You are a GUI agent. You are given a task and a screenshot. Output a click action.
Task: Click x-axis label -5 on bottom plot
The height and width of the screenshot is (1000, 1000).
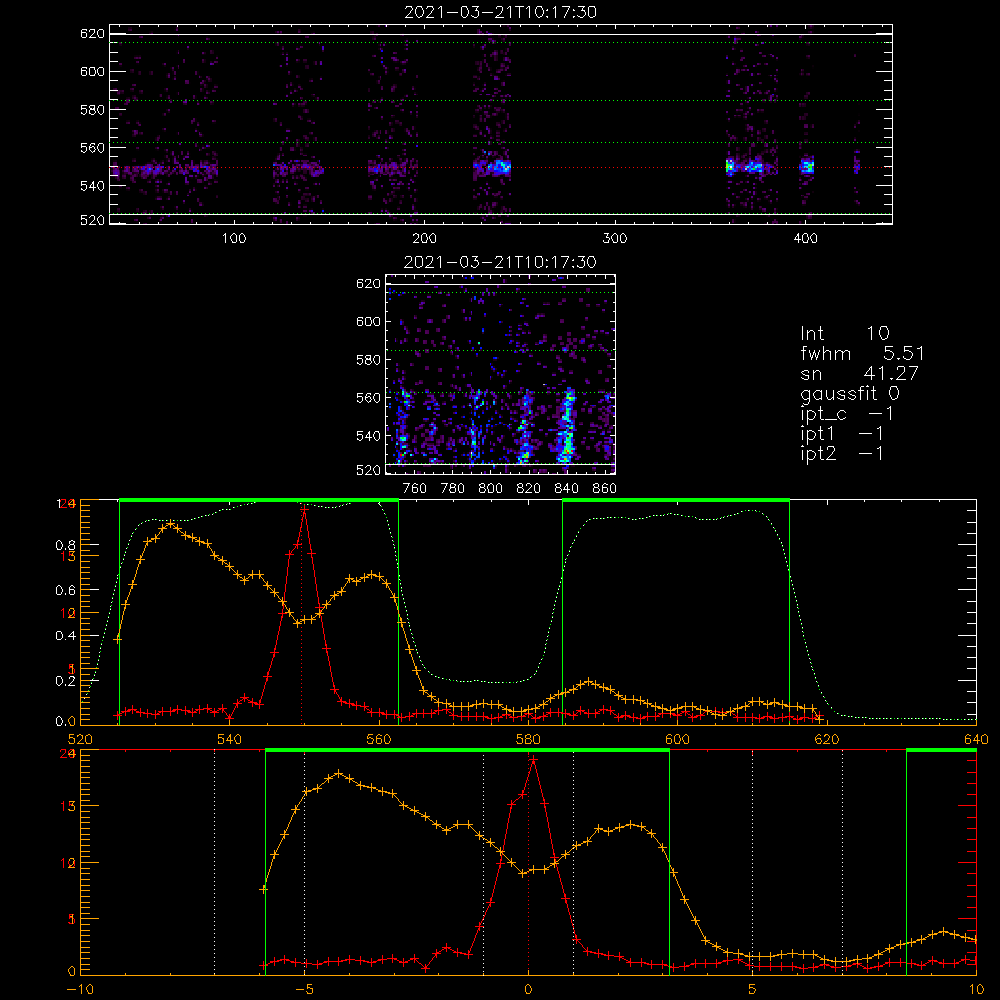point(304,989)
